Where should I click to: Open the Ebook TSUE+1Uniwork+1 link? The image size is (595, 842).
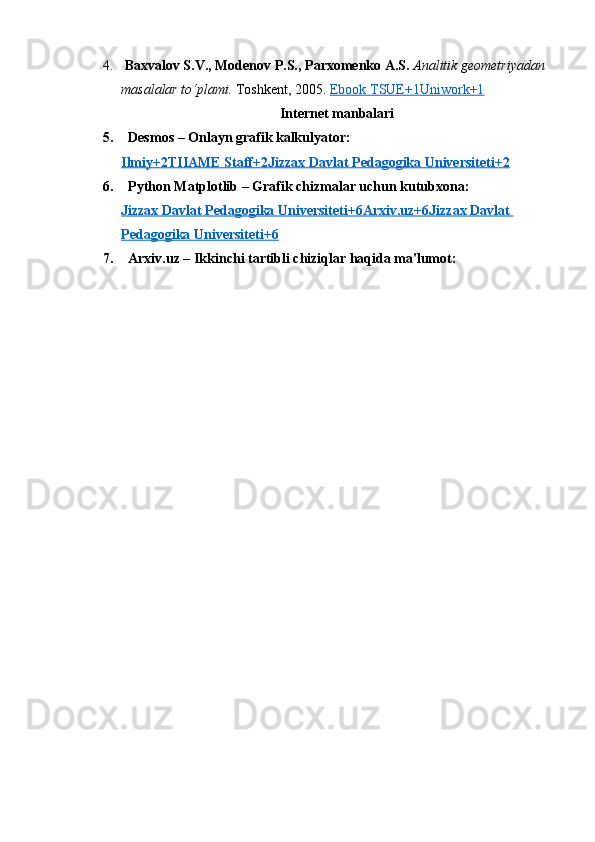(407, 90)
